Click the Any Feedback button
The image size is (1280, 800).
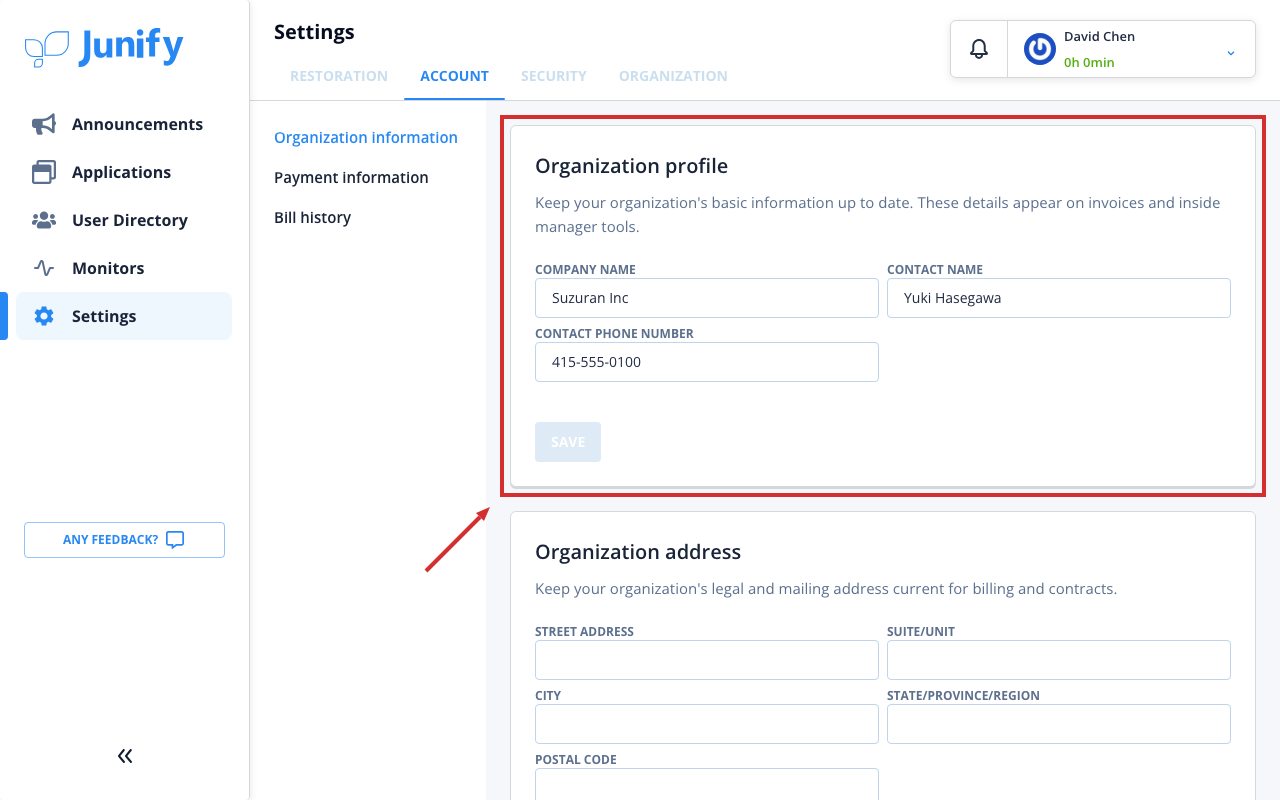coord(124,540)
